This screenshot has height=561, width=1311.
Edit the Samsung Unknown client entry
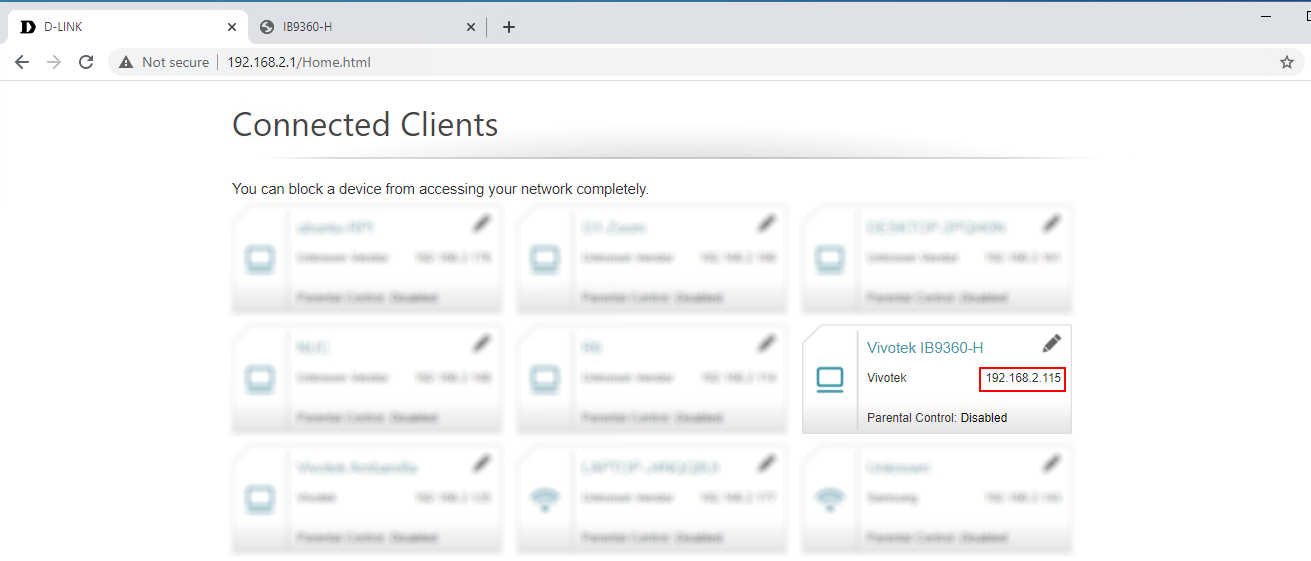point(1051,463)
